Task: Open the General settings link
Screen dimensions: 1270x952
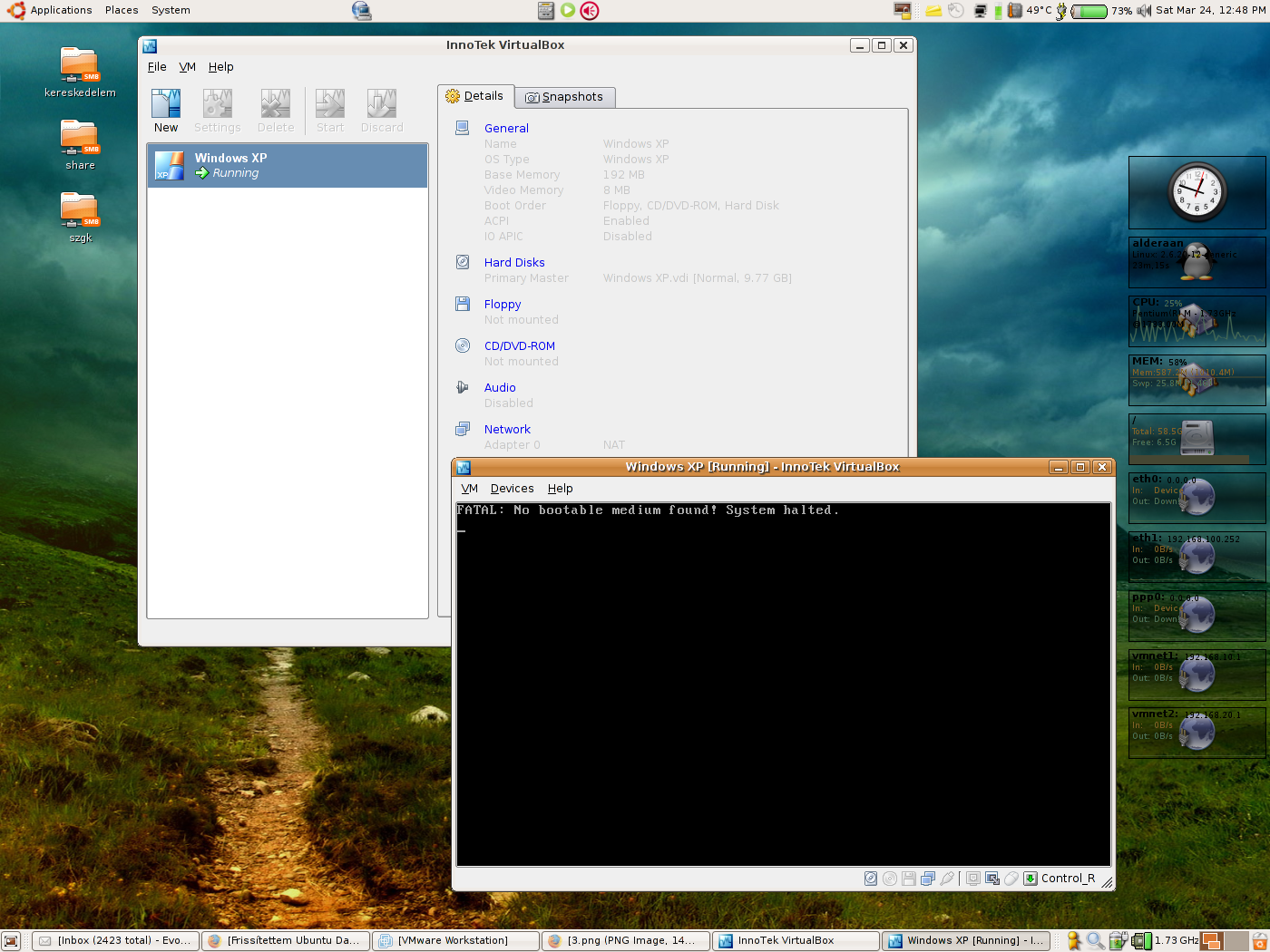Action: [506, 129]
